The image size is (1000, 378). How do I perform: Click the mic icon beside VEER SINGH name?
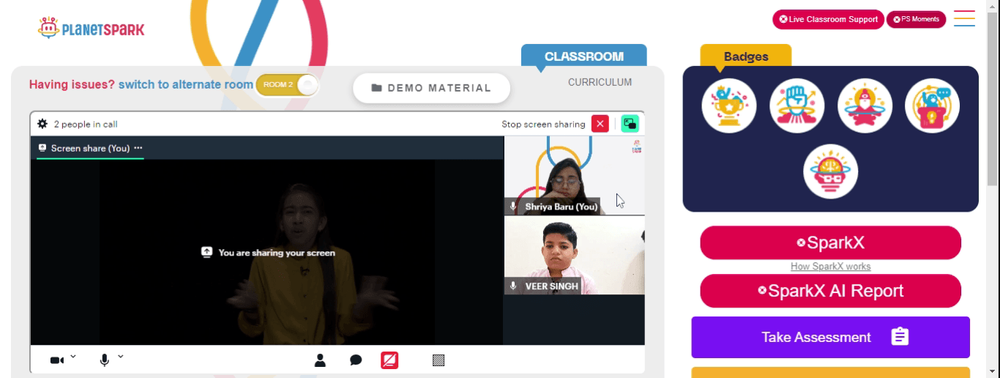[513, 286]
